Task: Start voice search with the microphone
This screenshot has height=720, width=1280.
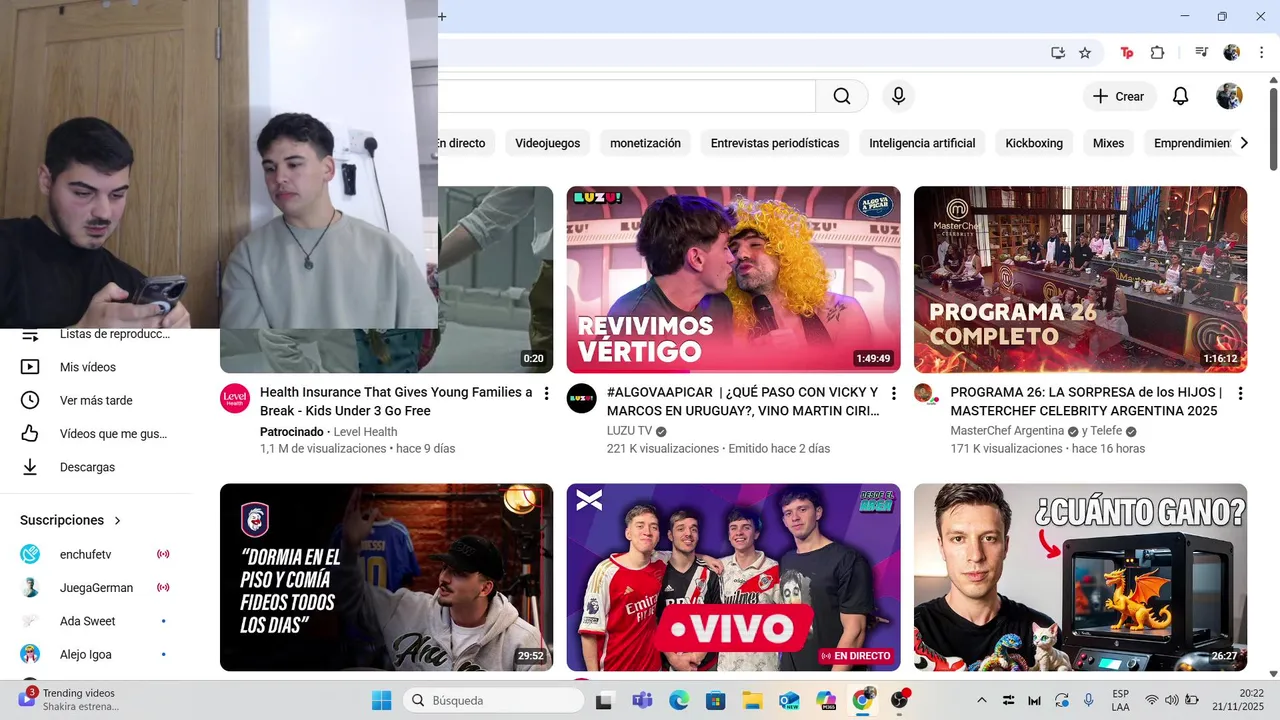Action: click(898, 96)
